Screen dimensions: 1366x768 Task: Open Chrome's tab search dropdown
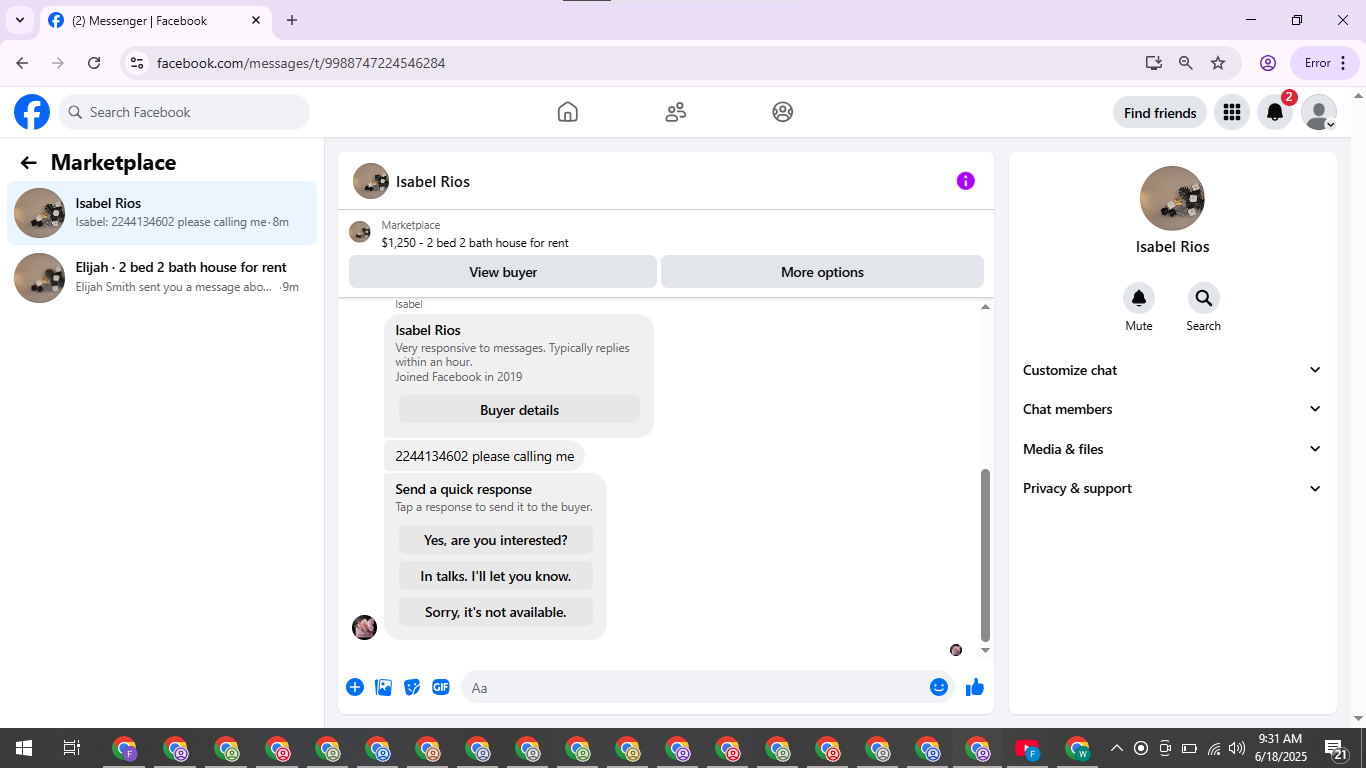[x=19, y=20]
